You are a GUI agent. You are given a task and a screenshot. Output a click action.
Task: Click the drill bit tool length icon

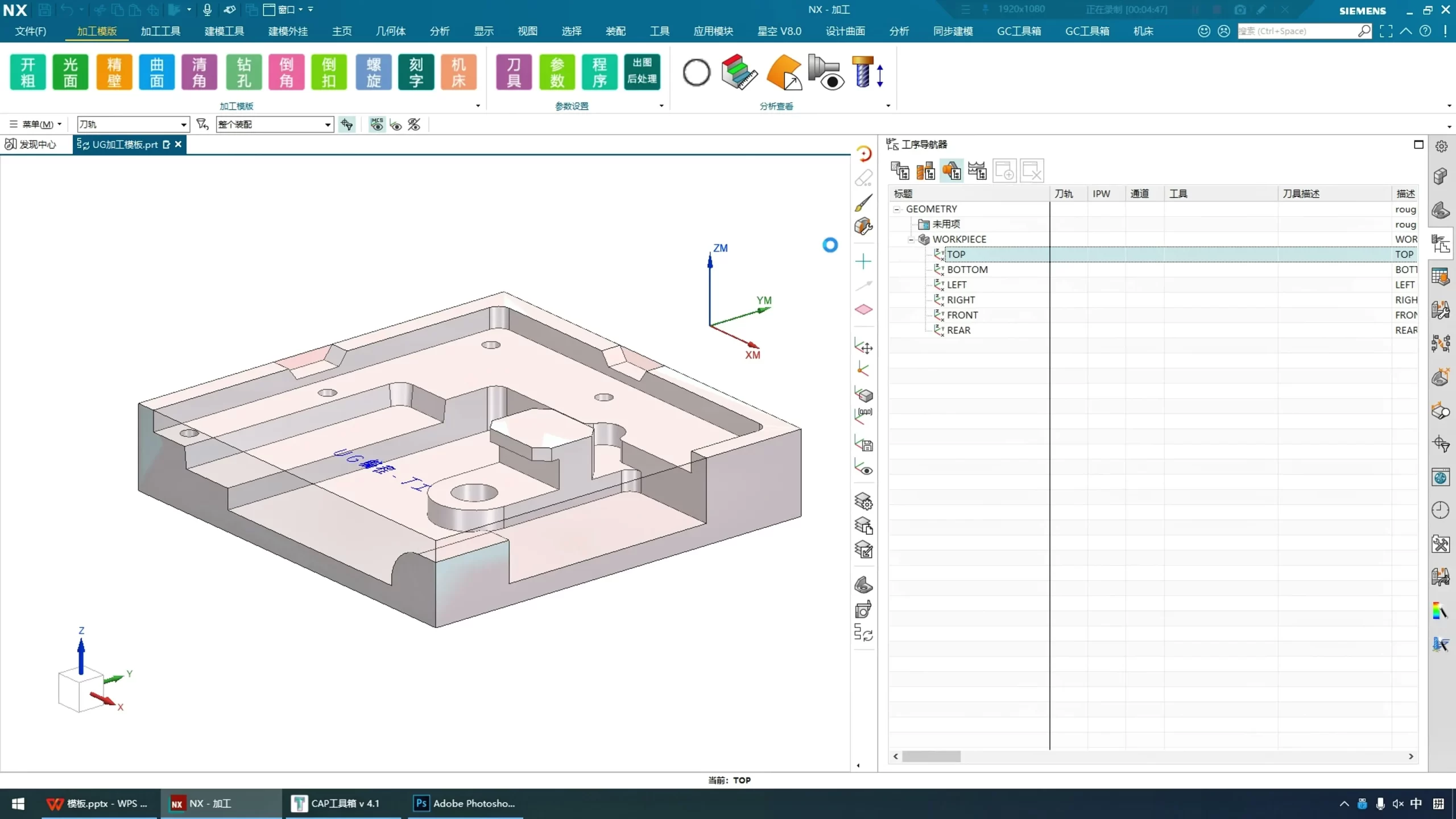867,73
